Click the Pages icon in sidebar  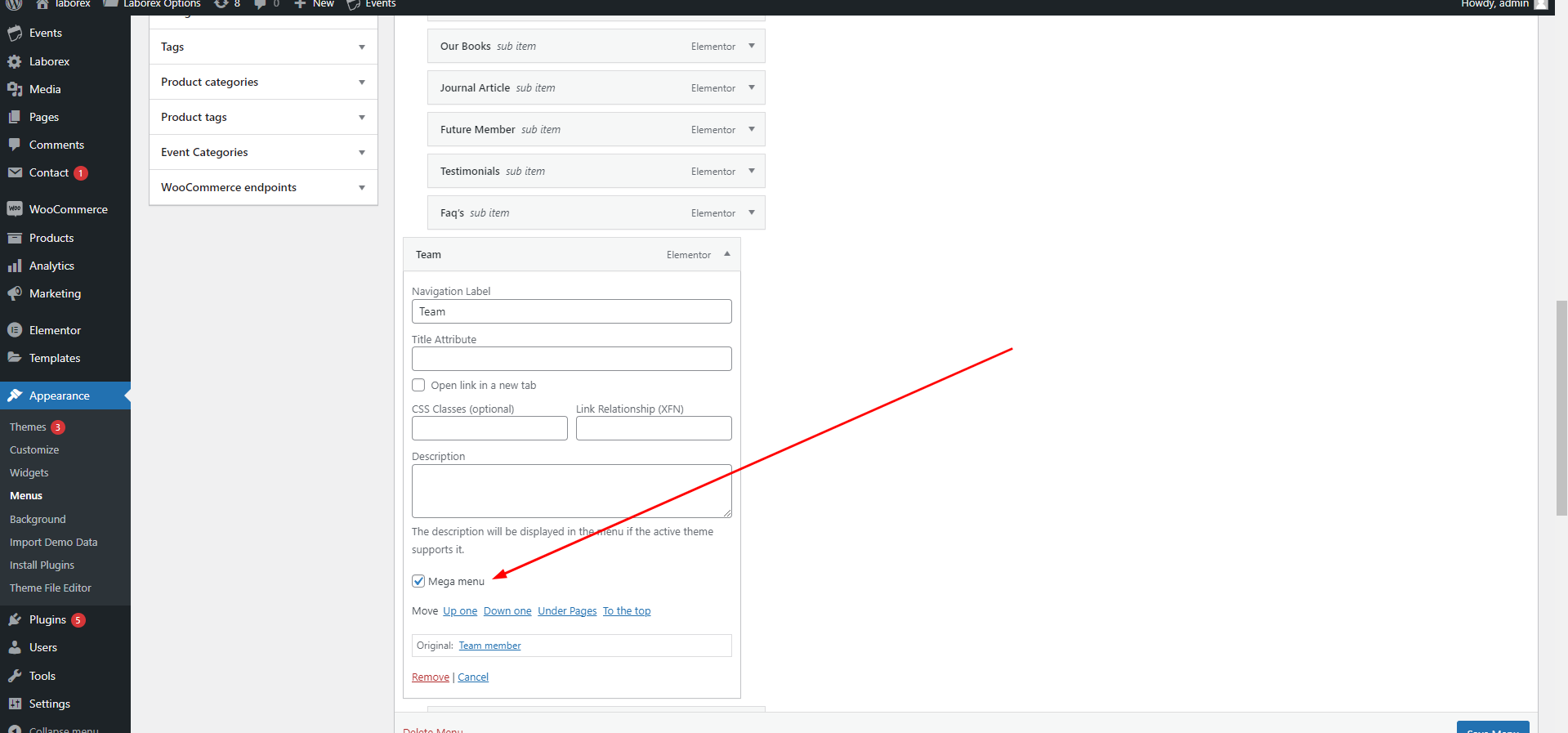pyautogui.click(x=15, y=117)
